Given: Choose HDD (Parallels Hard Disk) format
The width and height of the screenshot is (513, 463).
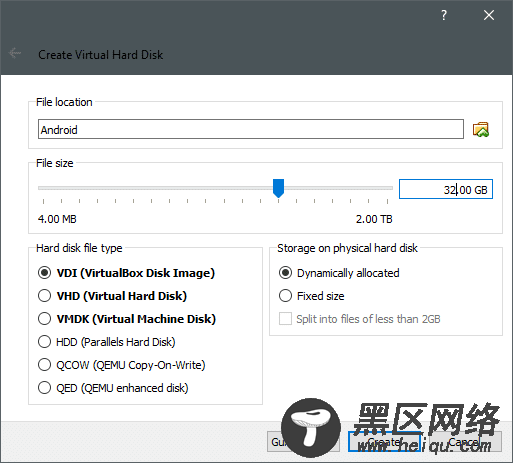Looking at the screenshot, I should point(106,342).
